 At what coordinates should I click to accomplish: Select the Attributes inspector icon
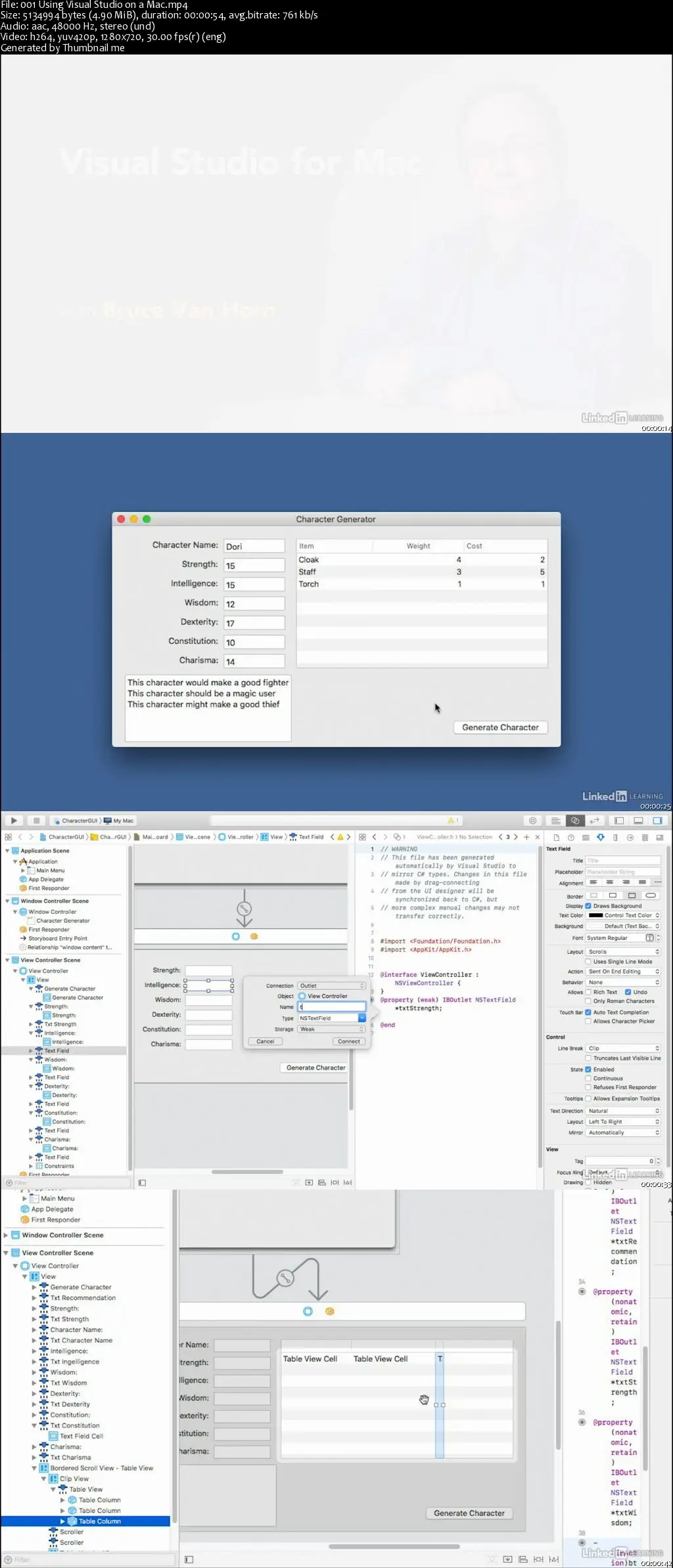[x=601, y=838]
